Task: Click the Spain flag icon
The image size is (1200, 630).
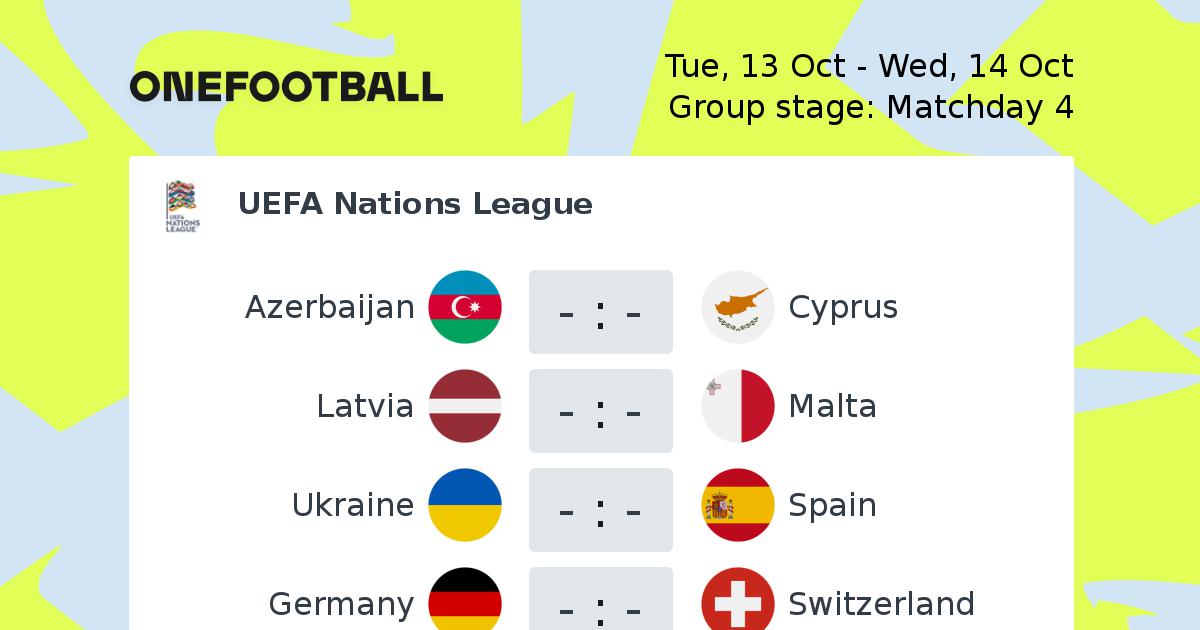Action: pyautogui.click(x=738, y=505)
